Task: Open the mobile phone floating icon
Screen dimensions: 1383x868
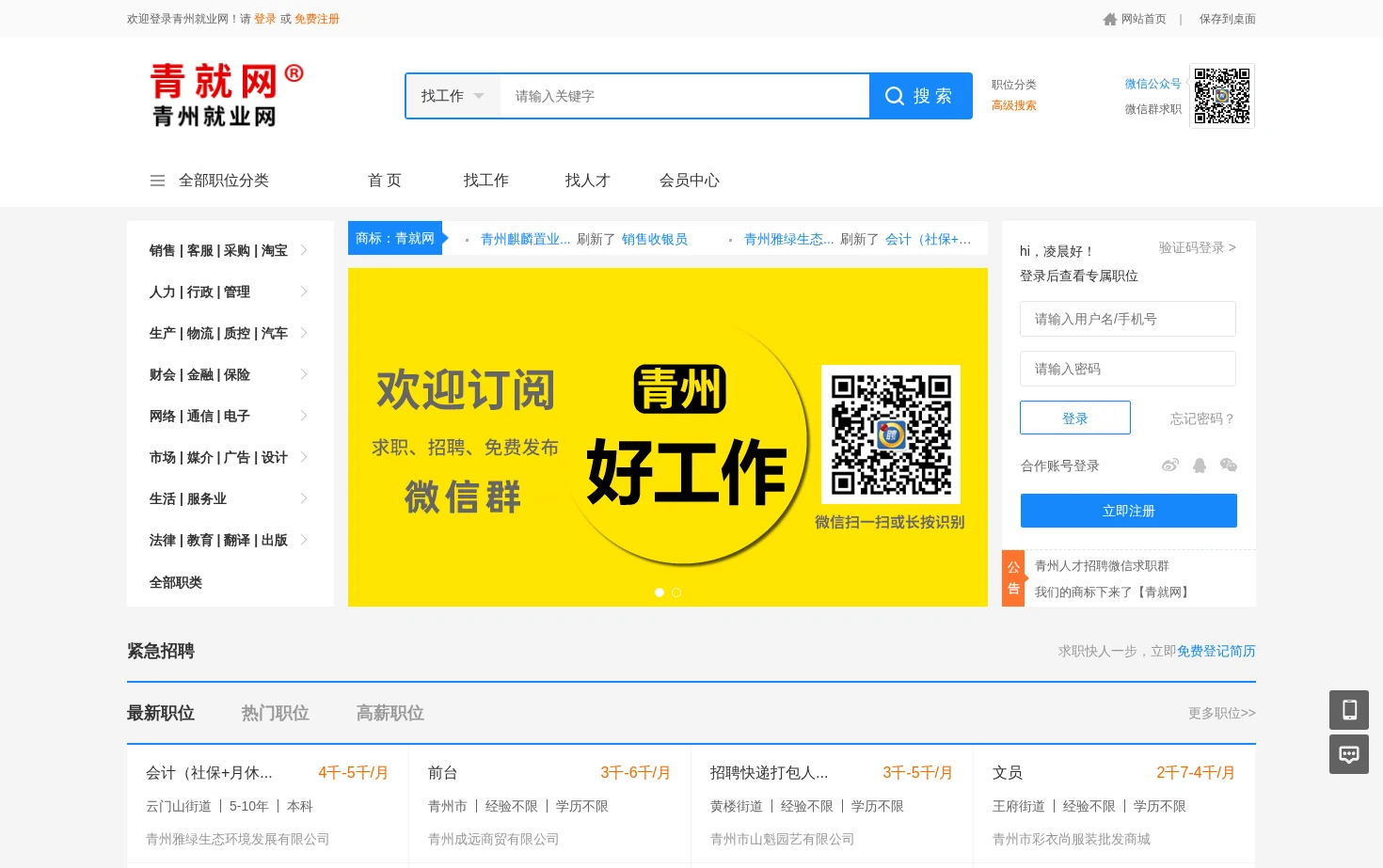Action: click(x=1349, y=710)
